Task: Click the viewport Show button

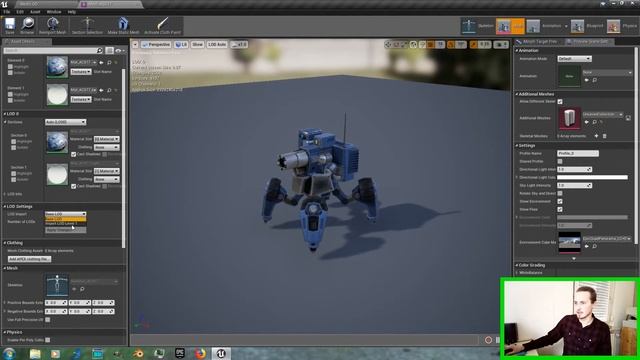Action: click(197, 44)
